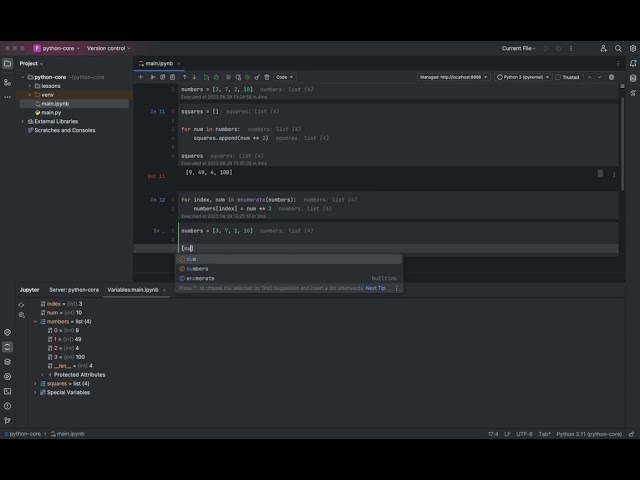The height and width of the screenshot is (480, 640).
Task: Click the LF line separator in status bar
Action: (507, 434)
